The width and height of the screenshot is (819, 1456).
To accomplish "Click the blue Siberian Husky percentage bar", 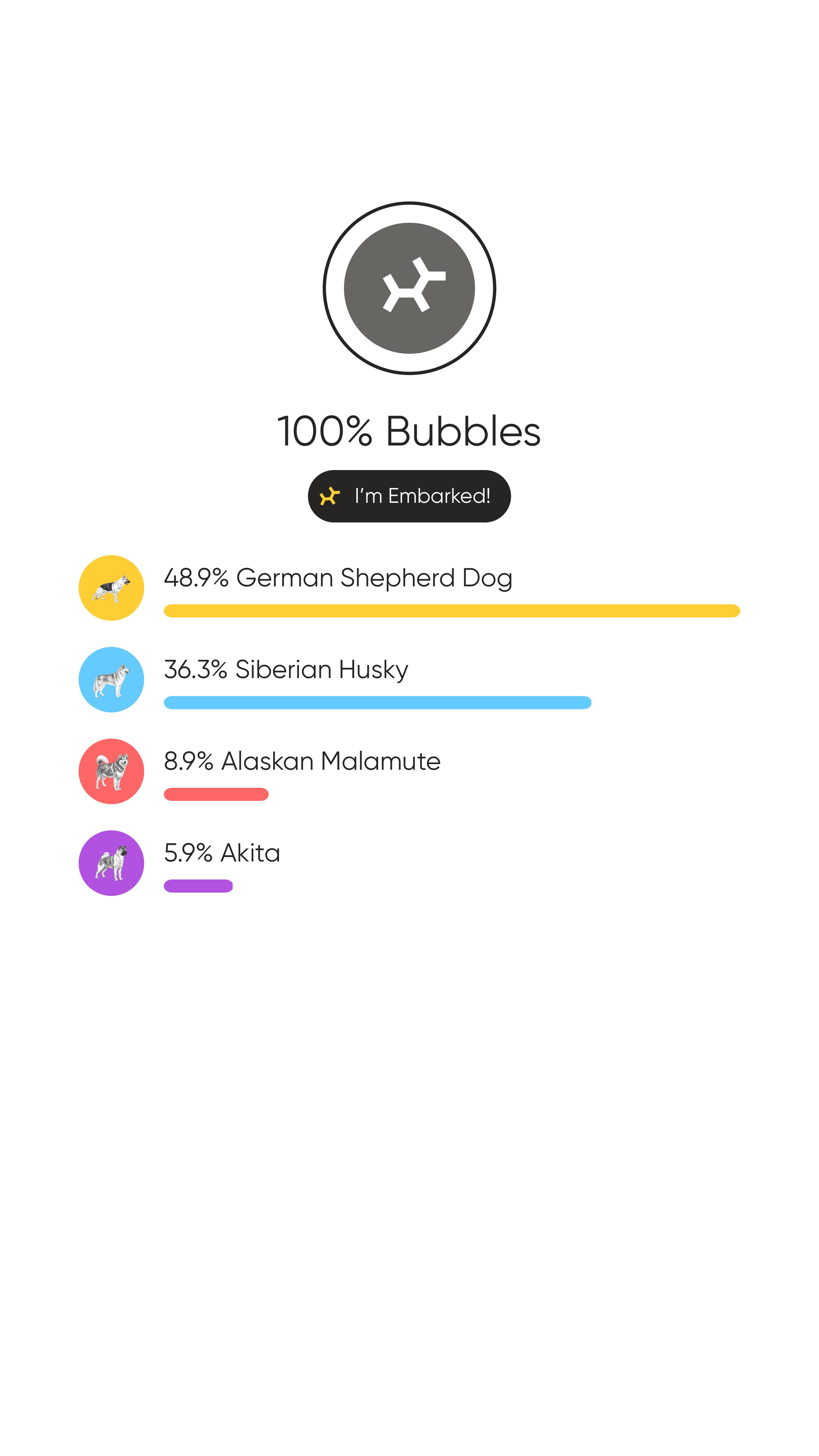I will [x=377, y=703].
